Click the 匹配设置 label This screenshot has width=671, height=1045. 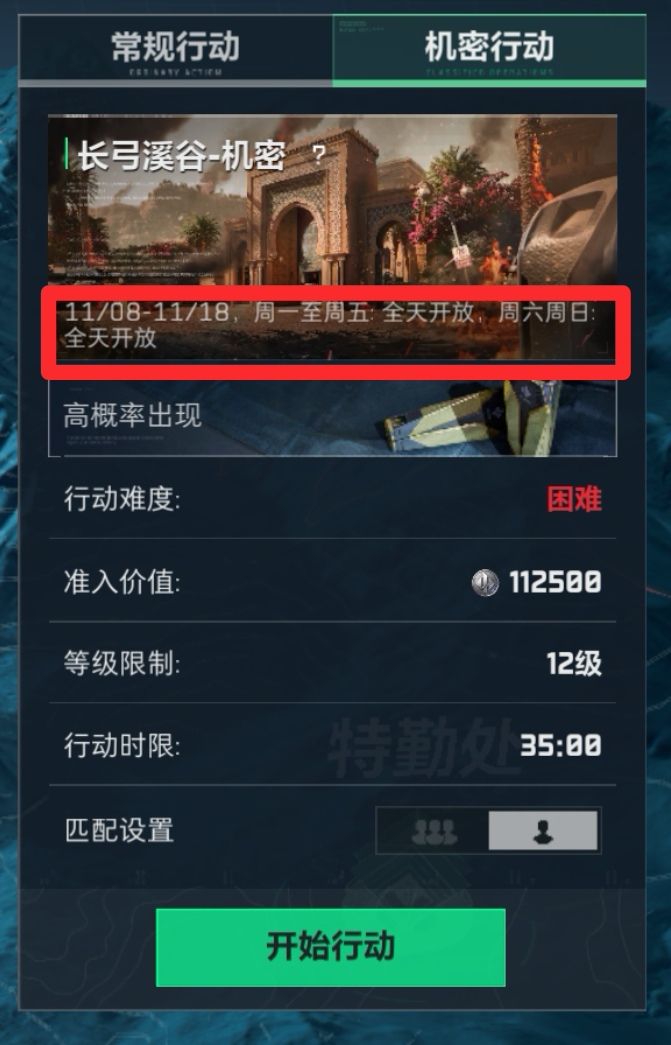pyautogui.click(x=119, y=830)
